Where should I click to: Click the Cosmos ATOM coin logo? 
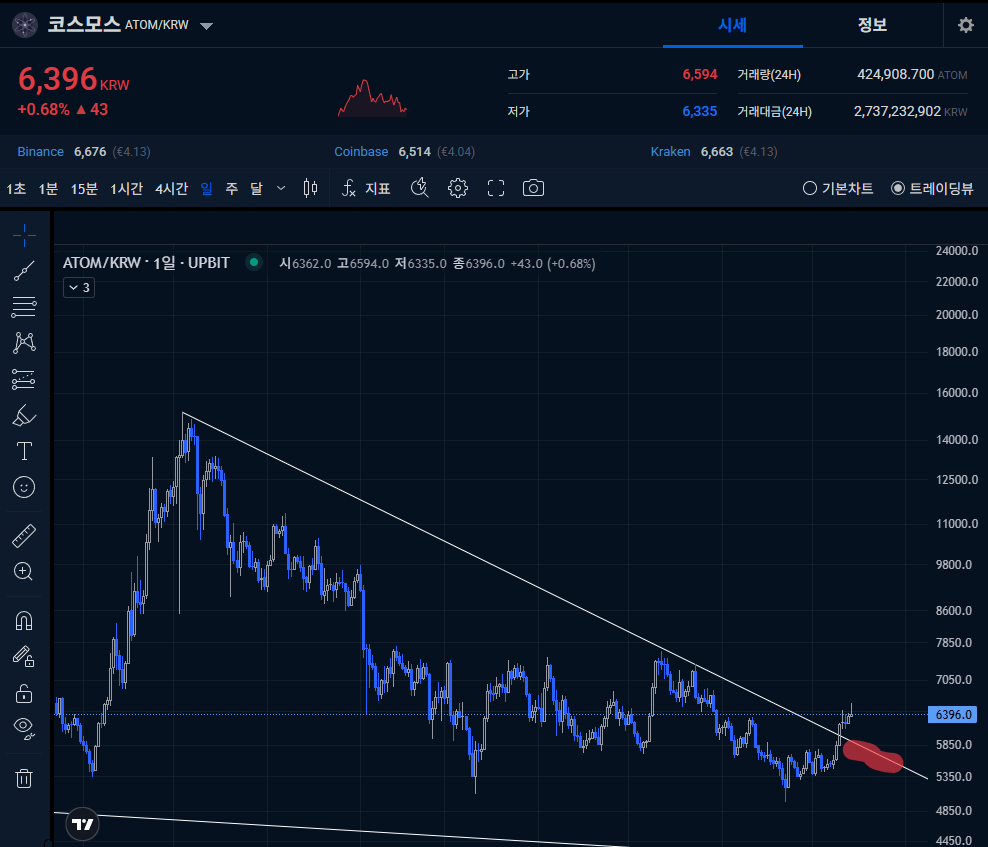pos(25,25)
